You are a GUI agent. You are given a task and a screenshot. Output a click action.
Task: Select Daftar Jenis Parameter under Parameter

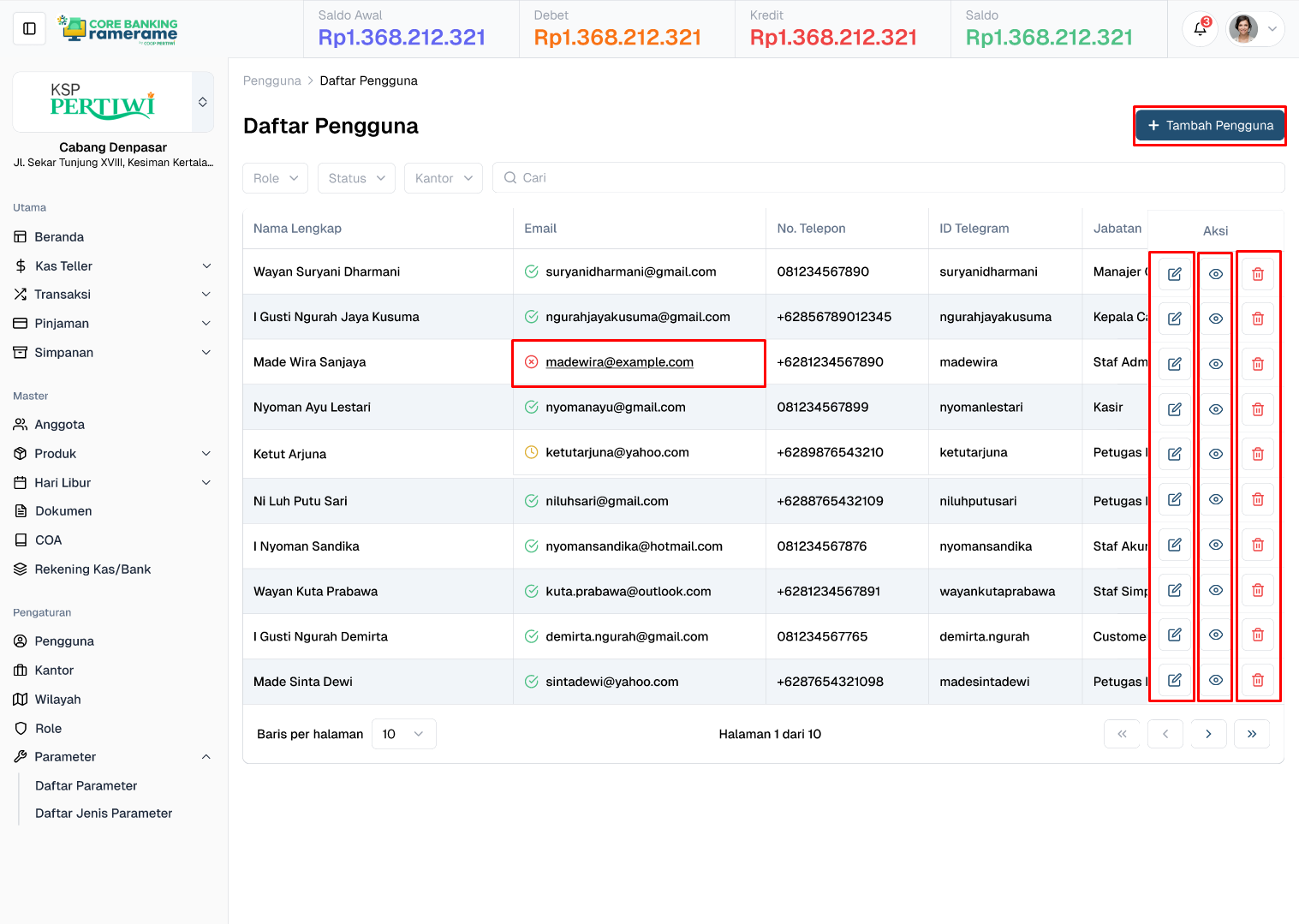[x=103, y=813]
